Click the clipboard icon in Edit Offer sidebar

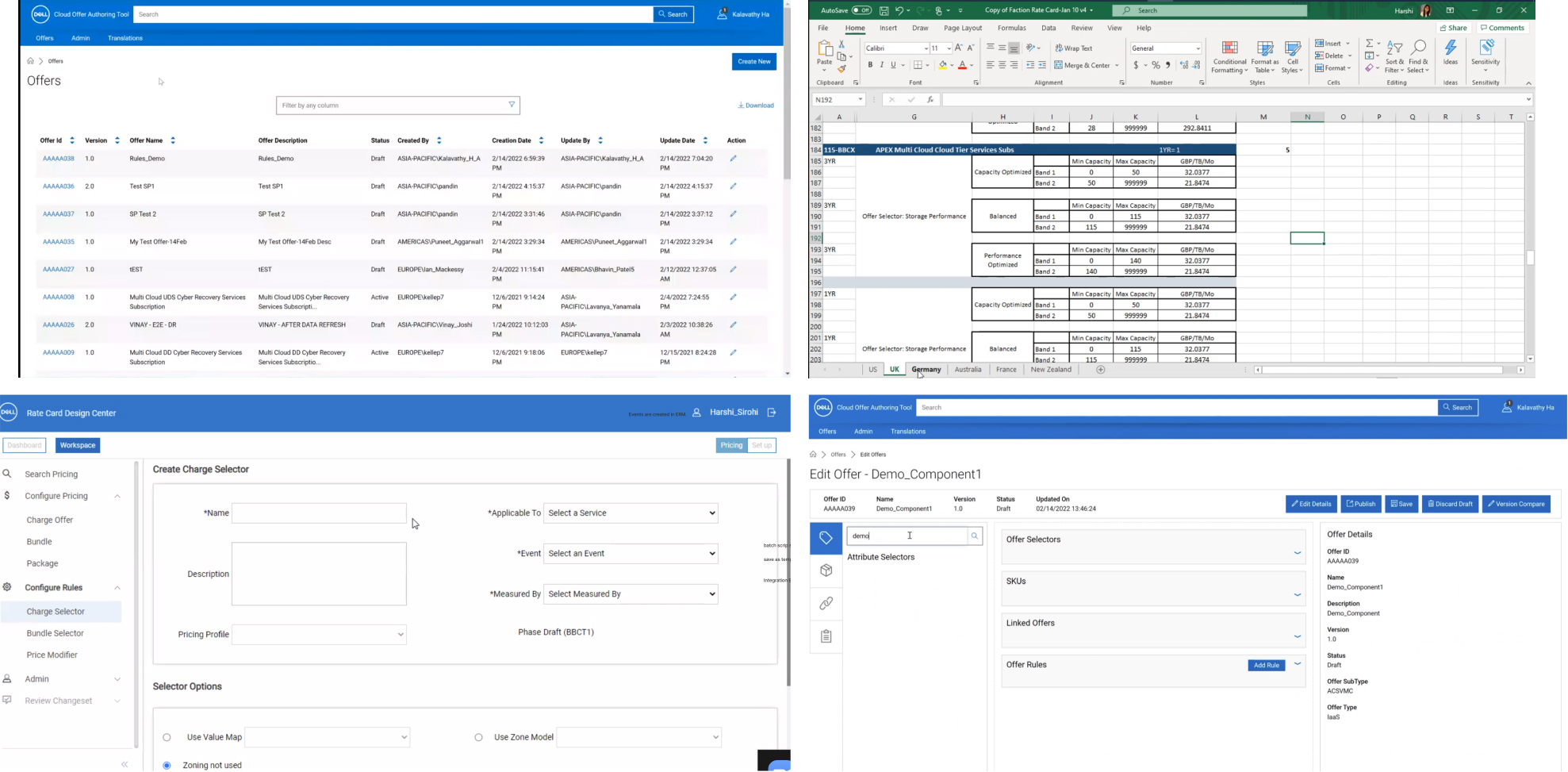click(826, 636)
